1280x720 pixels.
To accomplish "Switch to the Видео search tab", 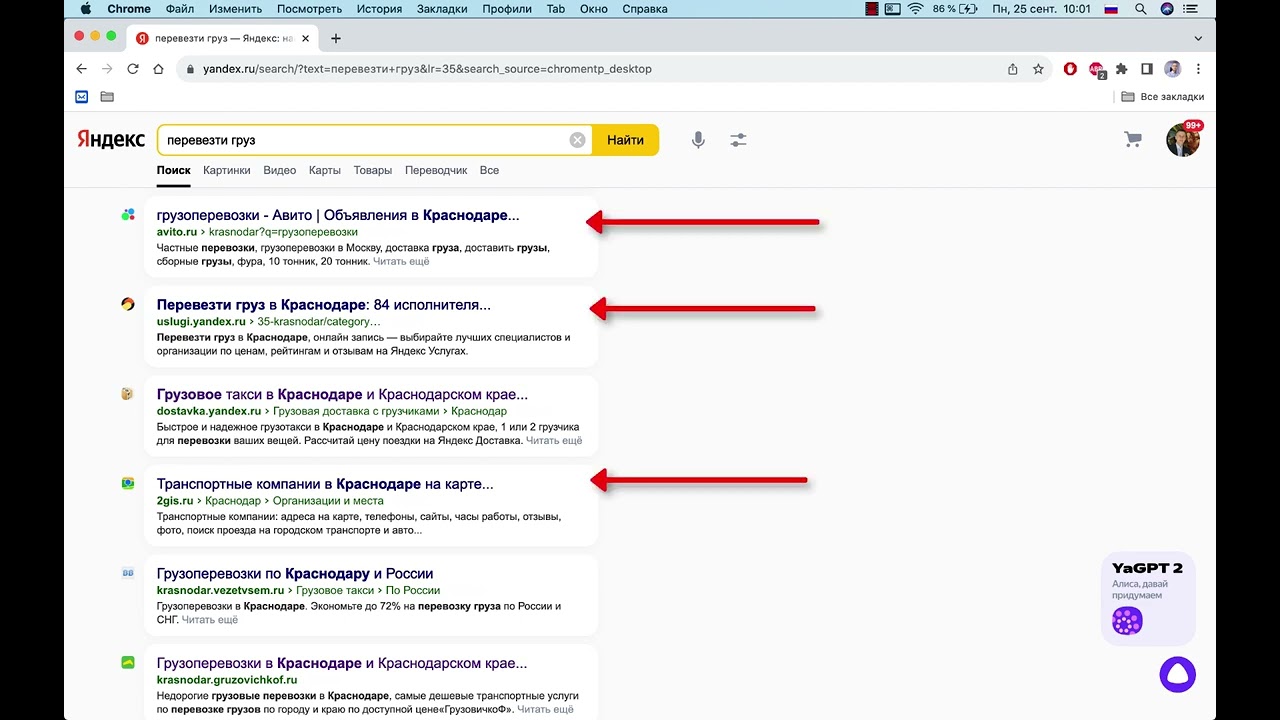I will [280, 170].
